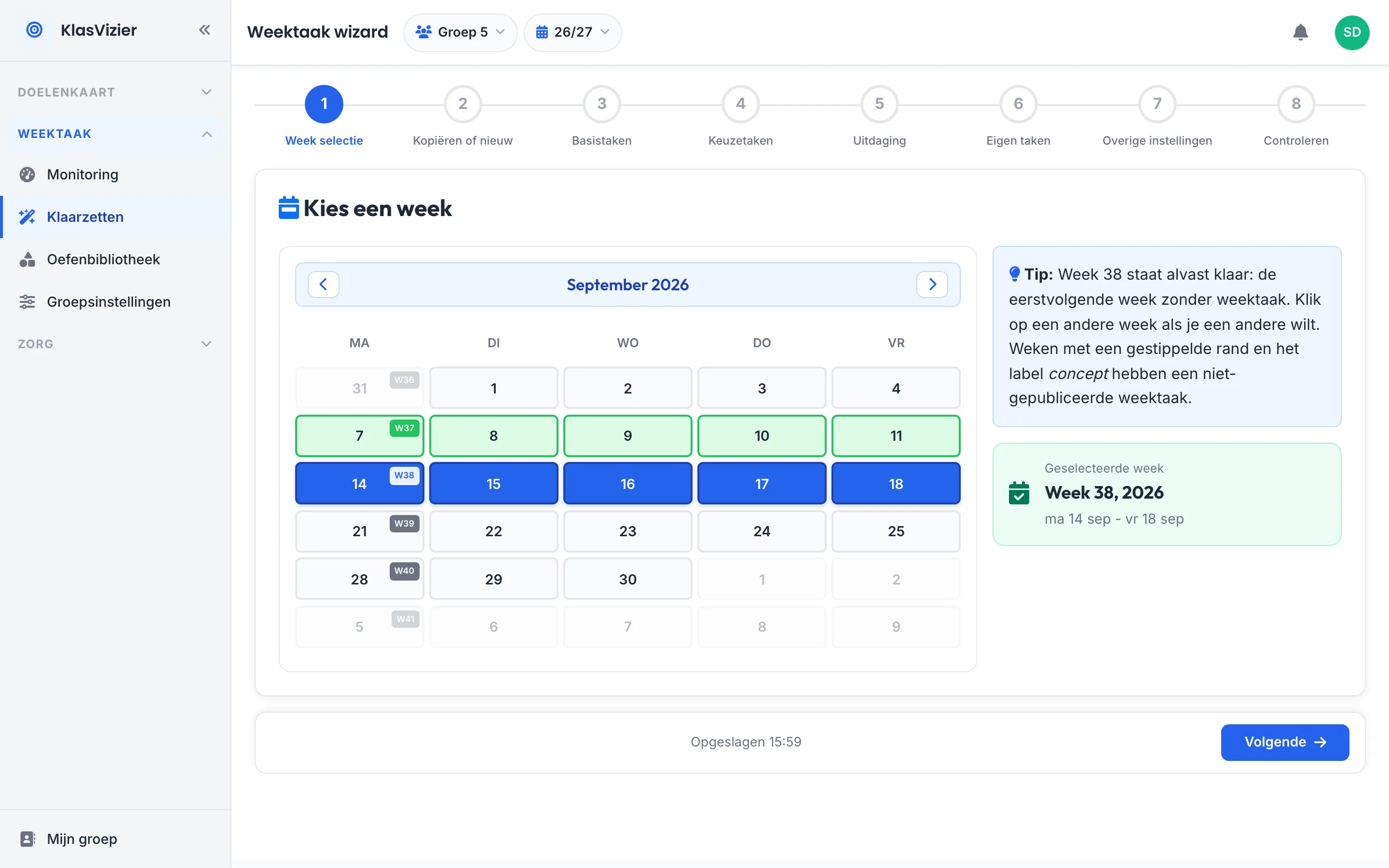Click the W41 week label badge

[405, 619]
